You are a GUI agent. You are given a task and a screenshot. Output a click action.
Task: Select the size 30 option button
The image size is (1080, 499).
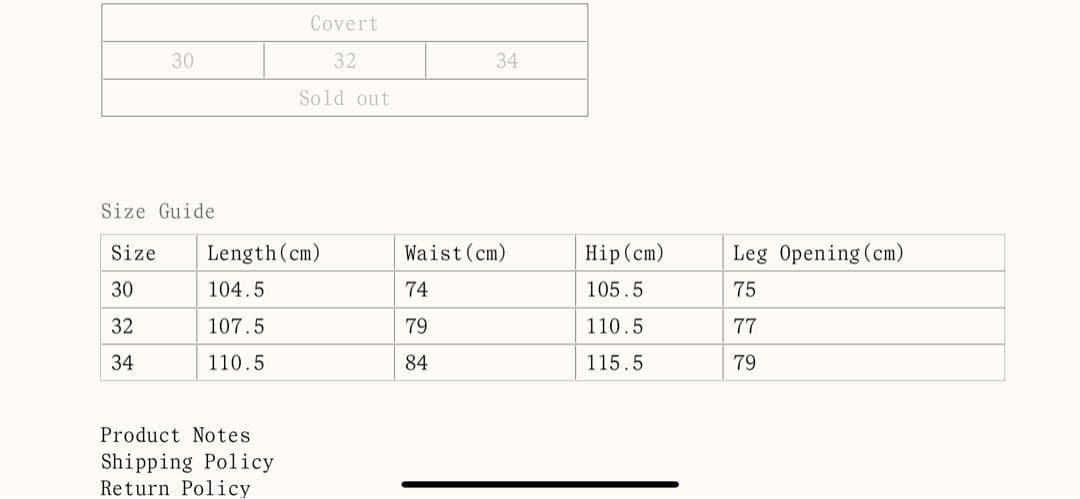click(x=183, y=61)
